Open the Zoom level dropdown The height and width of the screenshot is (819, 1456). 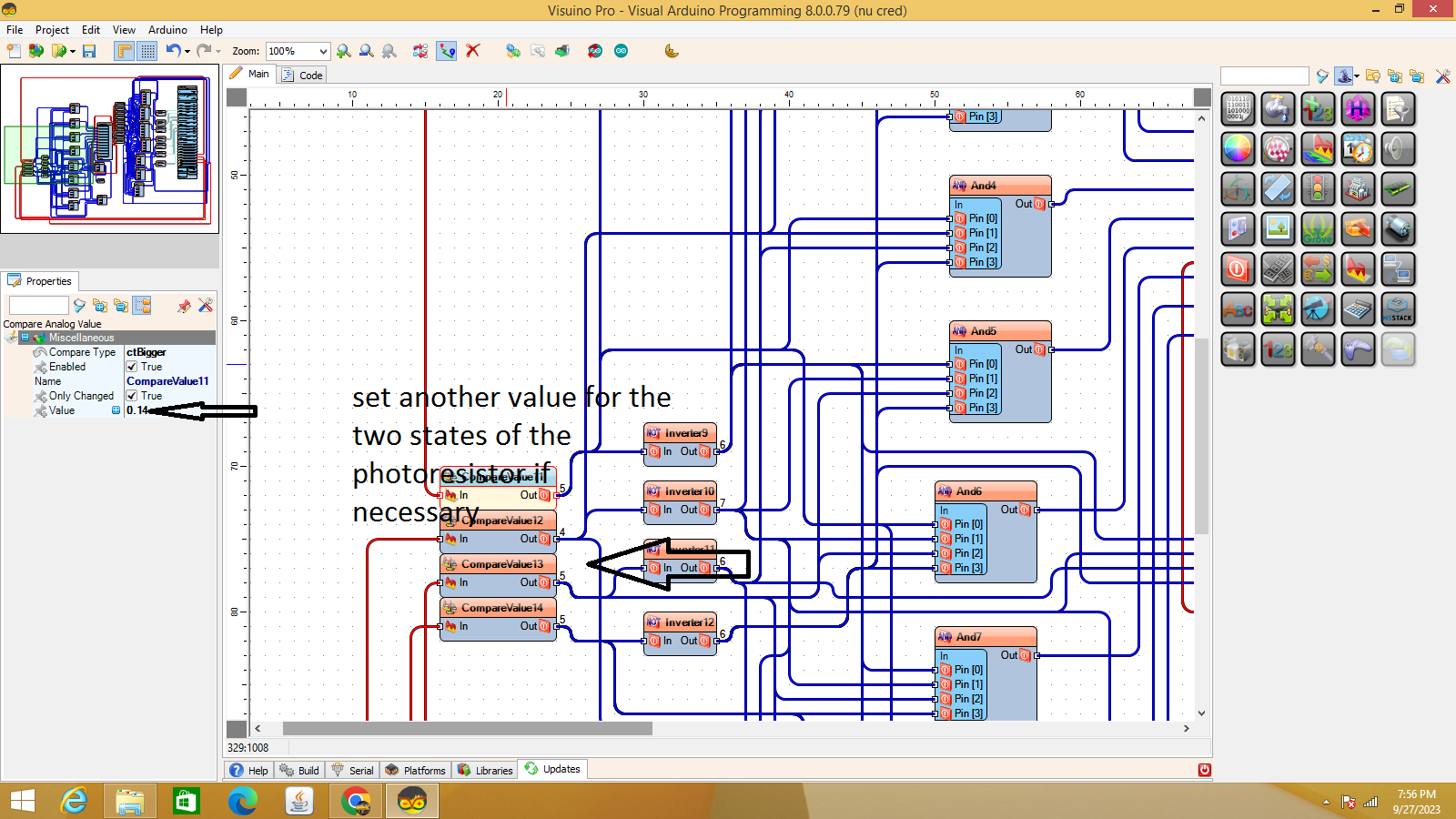point(323,51)
